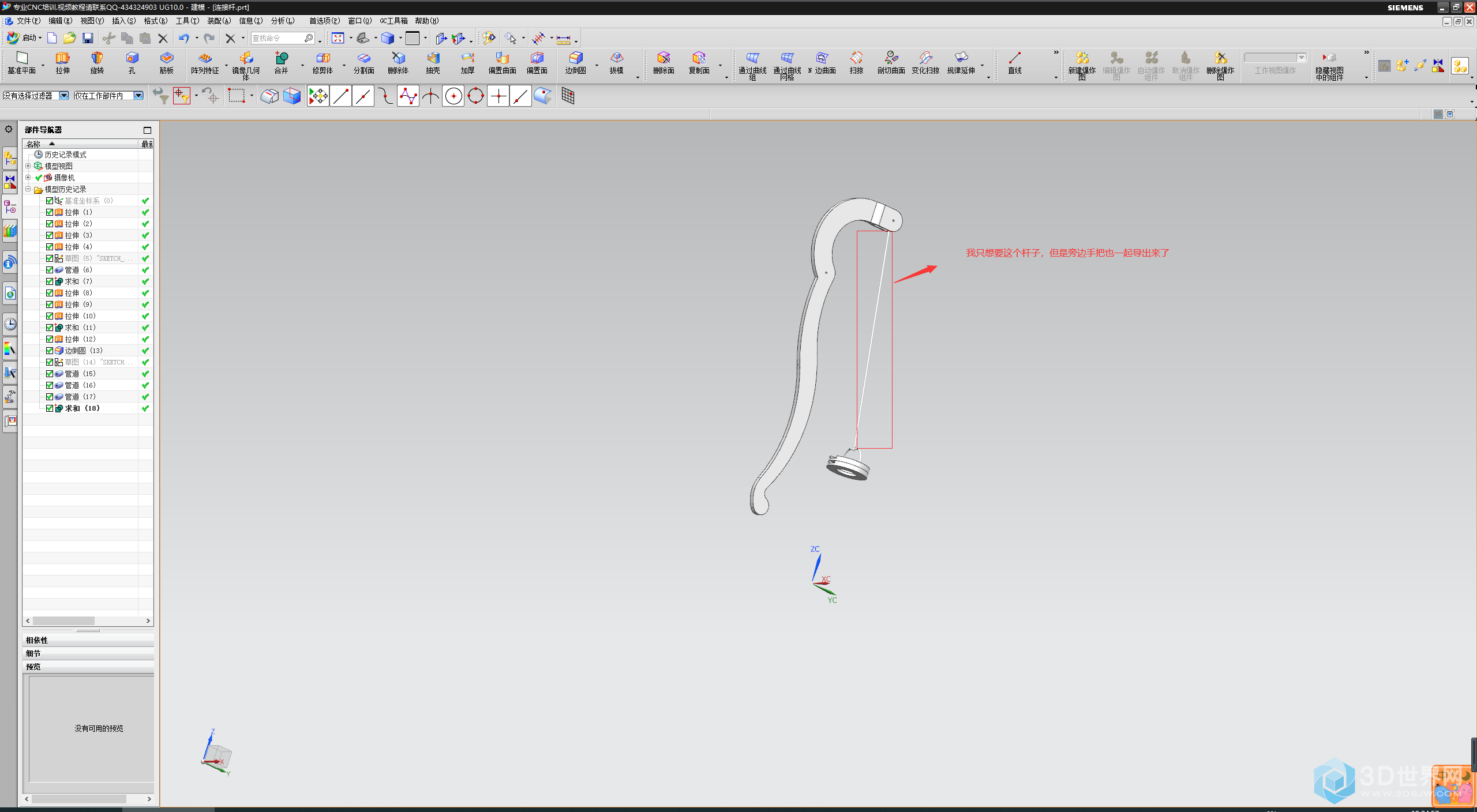Select the 直线 line tool
1477x812 pixels.
[1014, 63]
